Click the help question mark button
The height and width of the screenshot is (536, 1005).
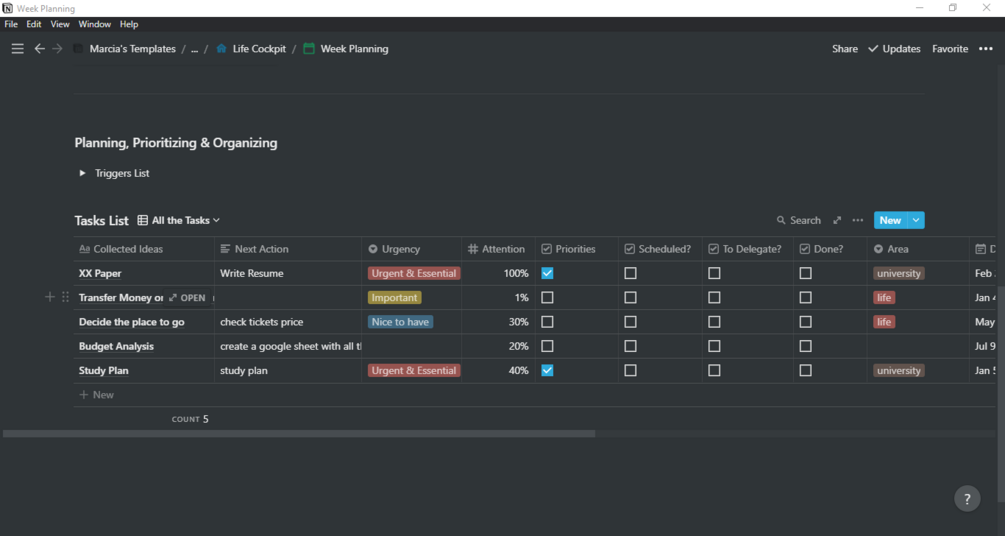pos(967,498)
